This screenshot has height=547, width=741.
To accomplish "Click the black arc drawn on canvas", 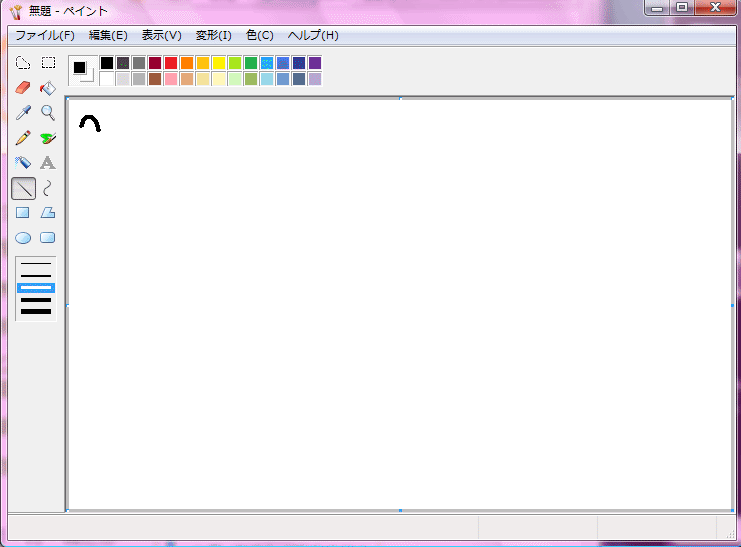I will pyautogui.click(x=90, y=118).
